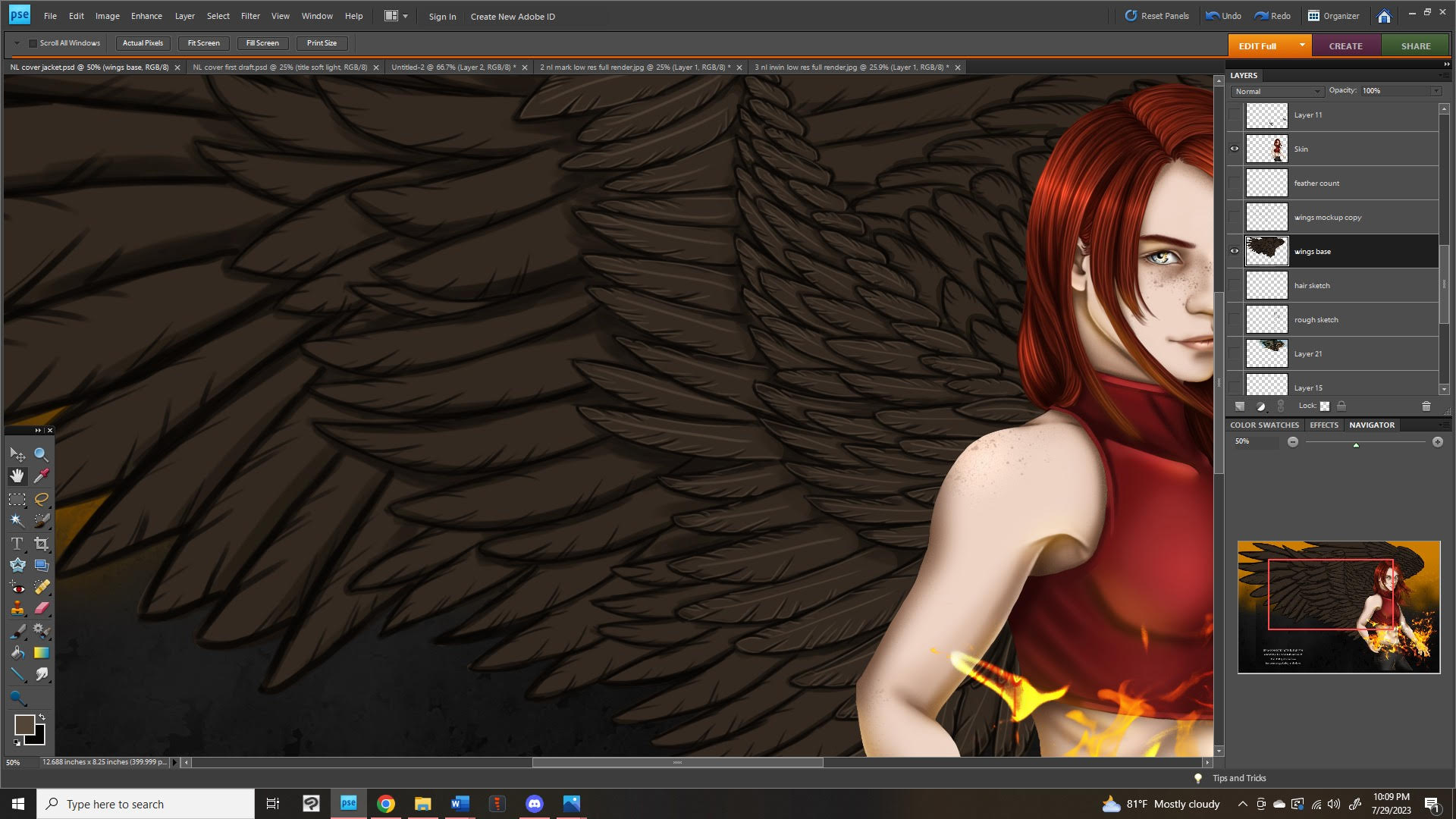This screenshot has height=819, width=1456.
Task: Click the Reset Panels button
Action: tap(1156, 16)
